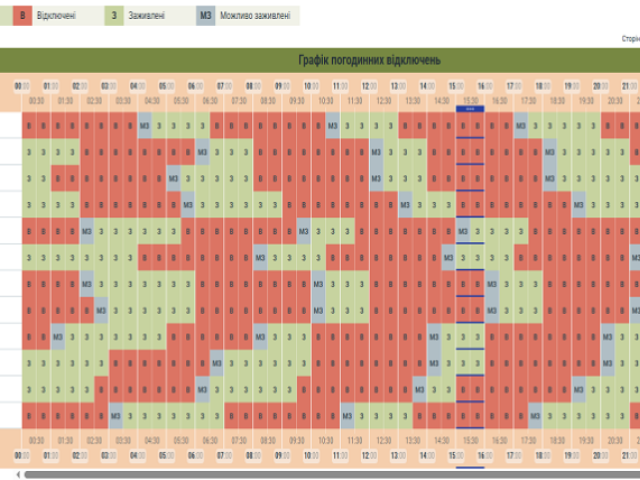
Task: Click the red 'В' Відключені legend icon
Action: (x=22, y=16)
